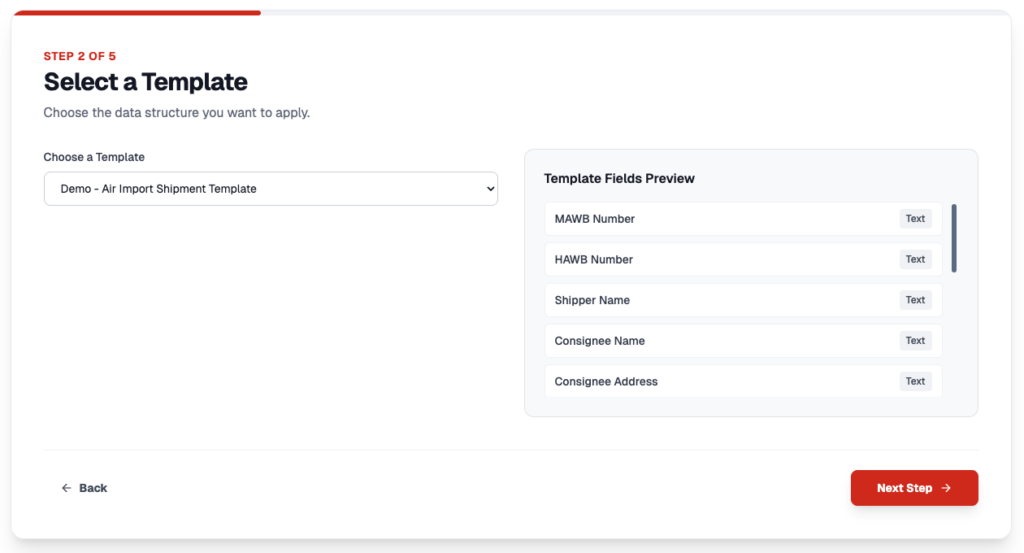The width and height of the screenshot is (1024, 553).
Task: Click the red step progress bar
Action: (x=136, y=13)
